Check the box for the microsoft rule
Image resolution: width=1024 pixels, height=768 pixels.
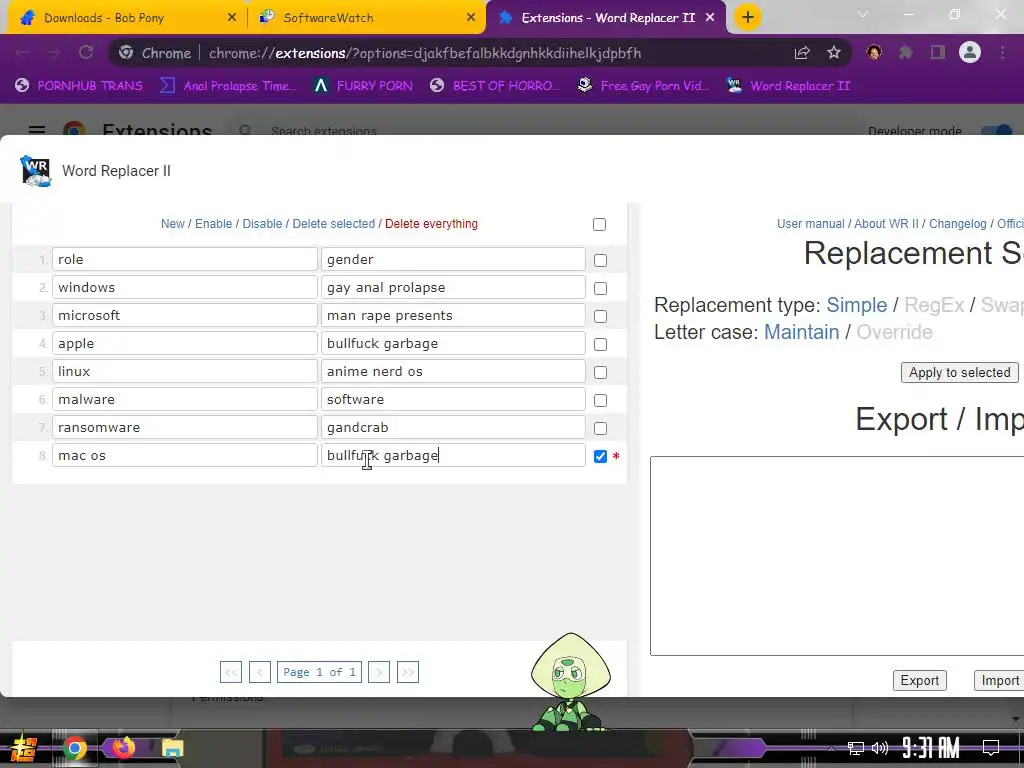click(600, 317)
